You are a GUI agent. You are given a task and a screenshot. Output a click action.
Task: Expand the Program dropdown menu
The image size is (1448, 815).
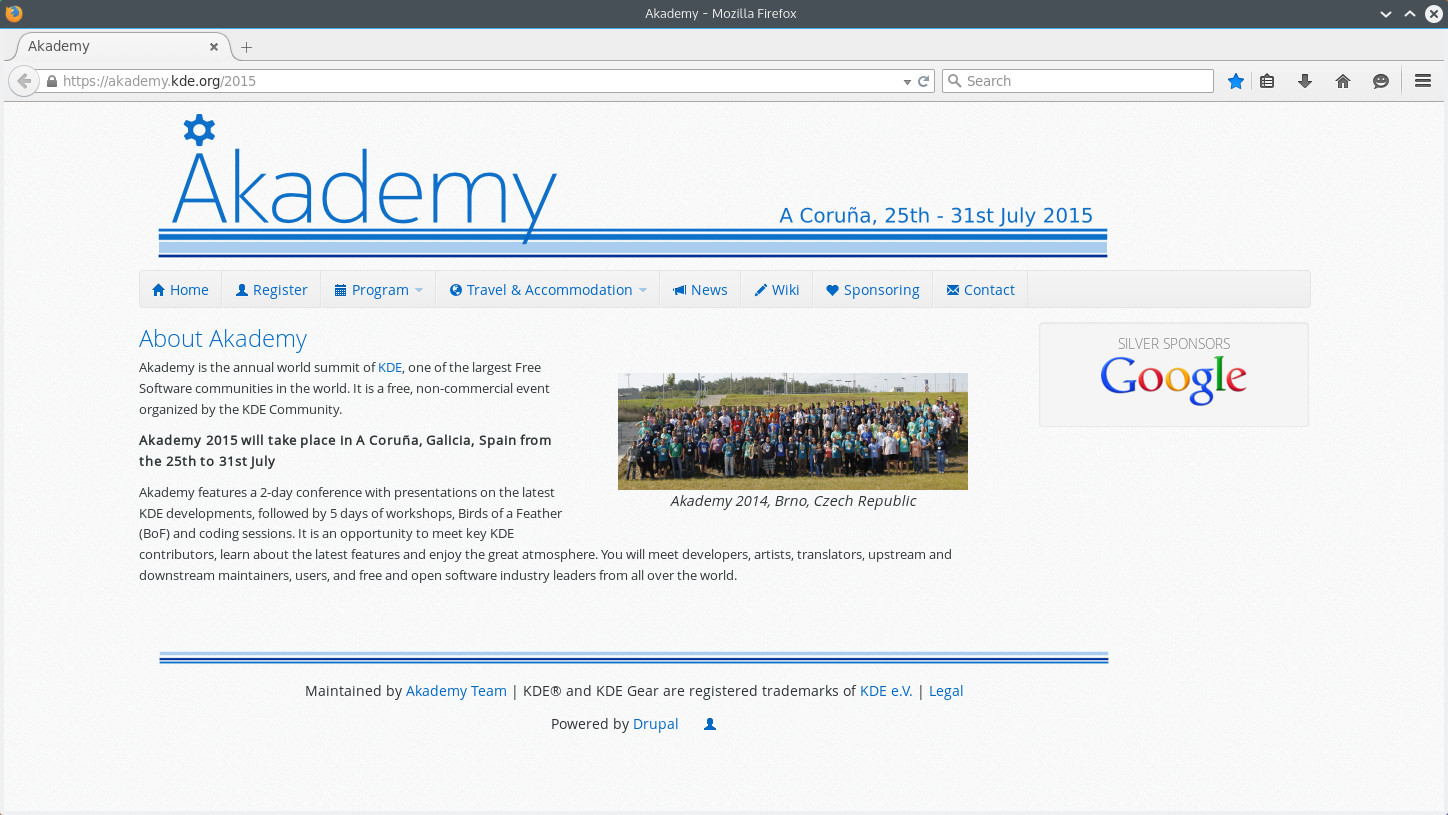(378, 290)
